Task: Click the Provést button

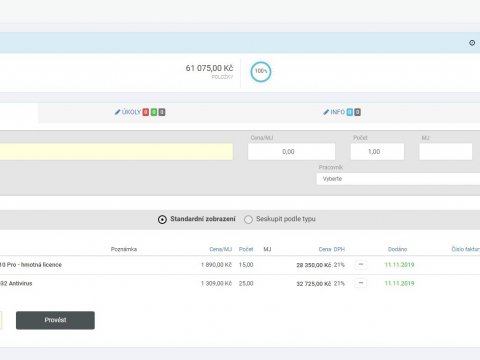Action: coord(55,320)
